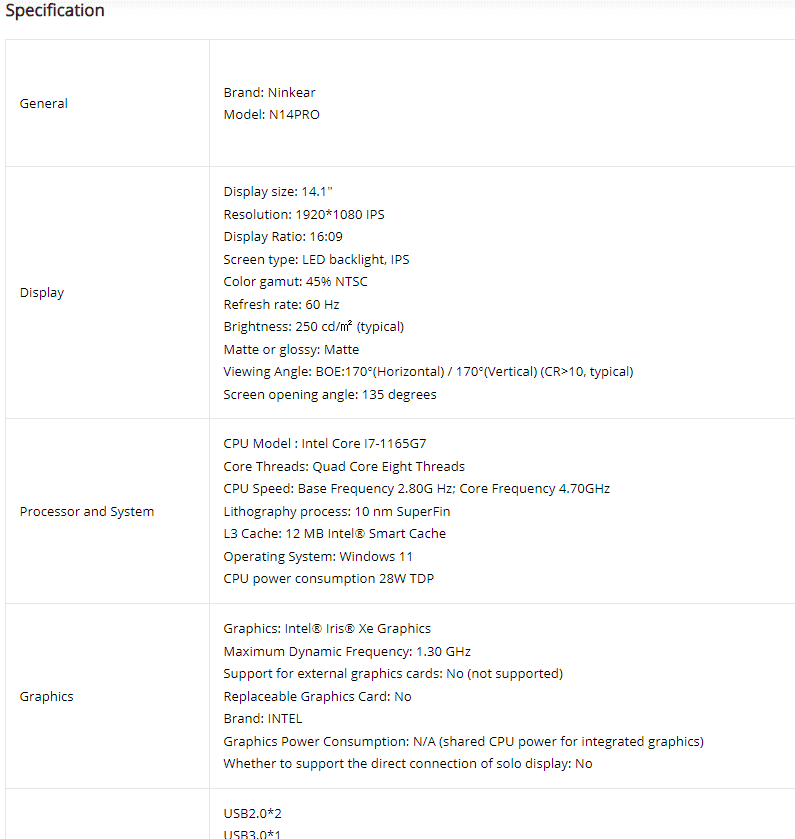Click the Specification heading
This screenshot has width=795, height=839.
[x=55, y=10]
